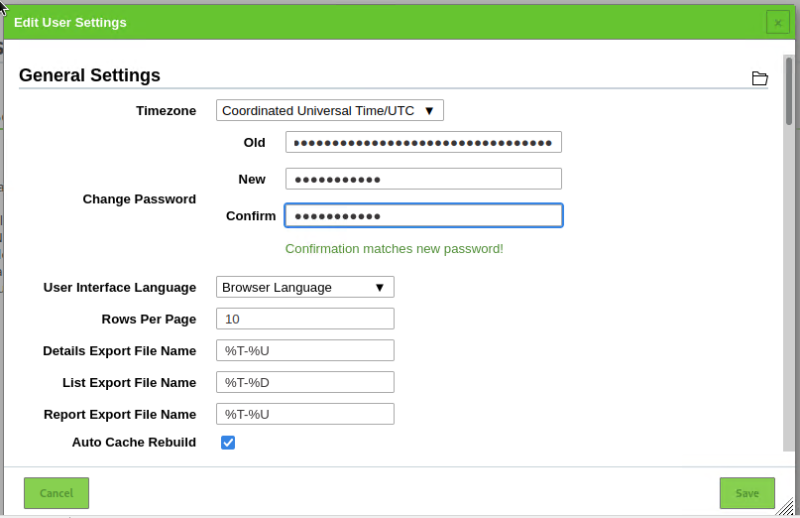Click the Old password field
This screenshot has width=800, height=518.
[x=423, y=142]
